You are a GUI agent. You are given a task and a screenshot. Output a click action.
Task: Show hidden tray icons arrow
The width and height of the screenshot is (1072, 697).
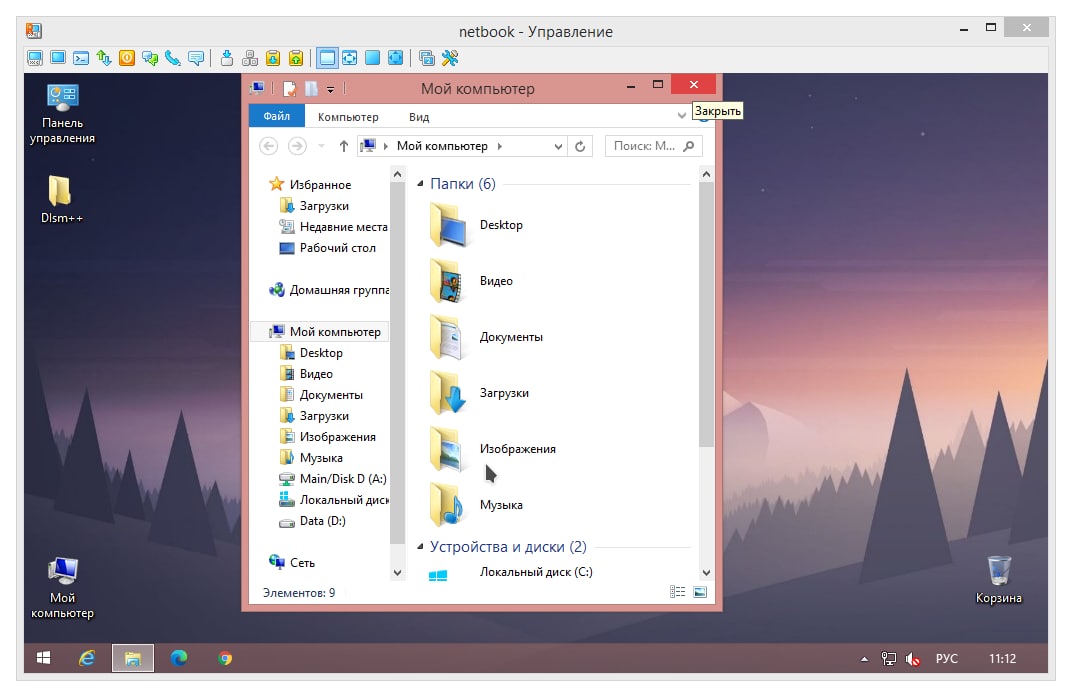click(x=864, y=659)
